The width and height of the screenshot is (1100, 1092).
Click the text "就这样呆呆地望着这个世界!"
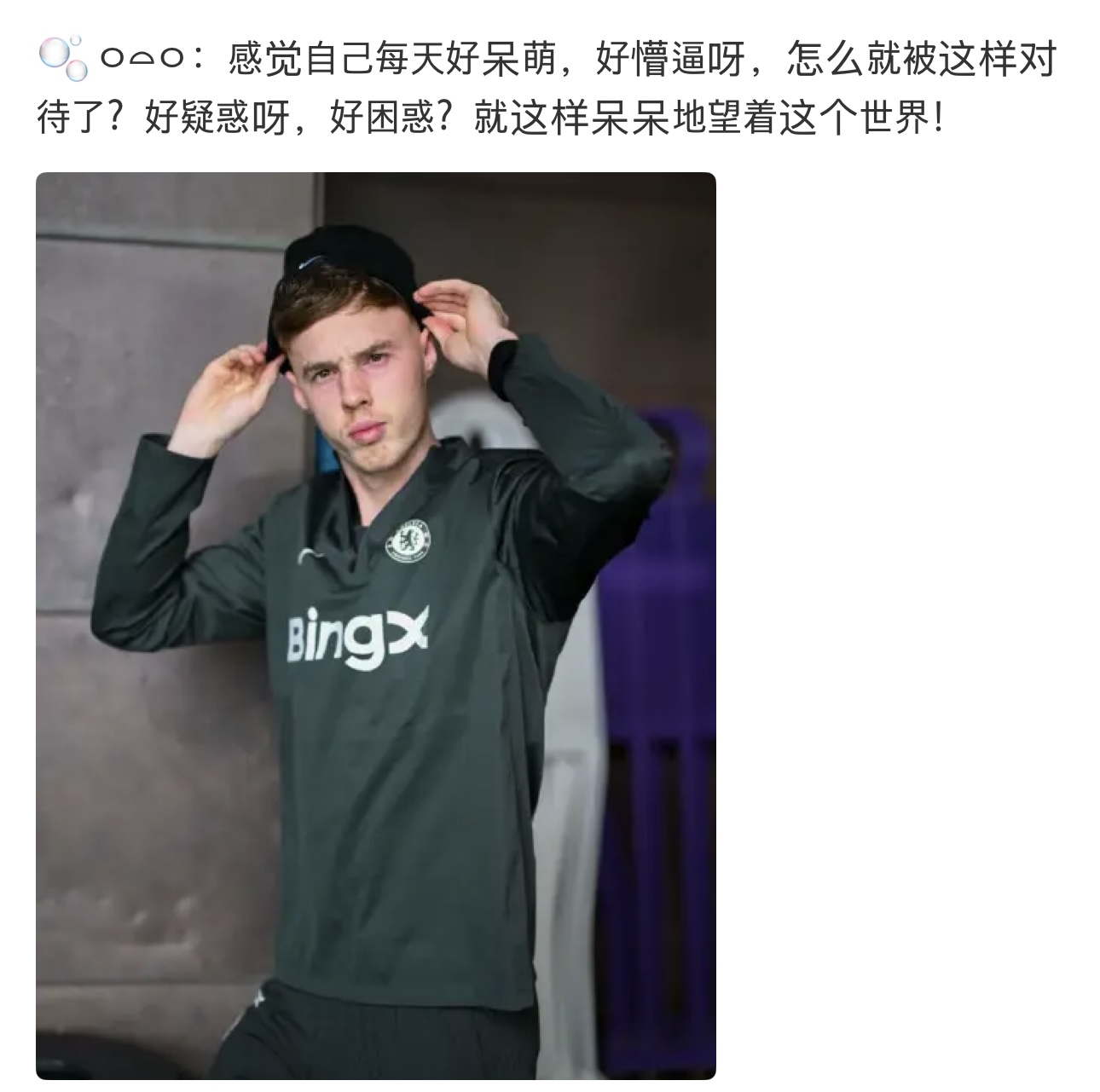[709, 118]
